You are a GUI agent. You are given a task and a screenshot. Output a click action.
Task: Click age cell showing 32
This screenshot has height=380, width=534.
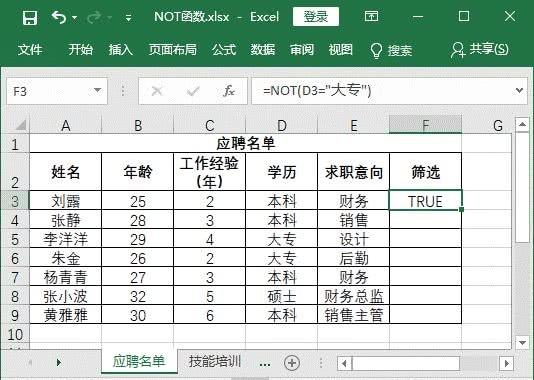click(x=138, y=296)
